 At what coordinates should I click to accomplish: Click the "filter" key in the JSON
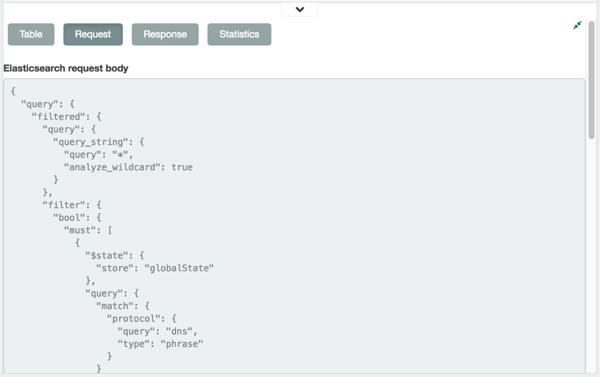pos(64,205)
